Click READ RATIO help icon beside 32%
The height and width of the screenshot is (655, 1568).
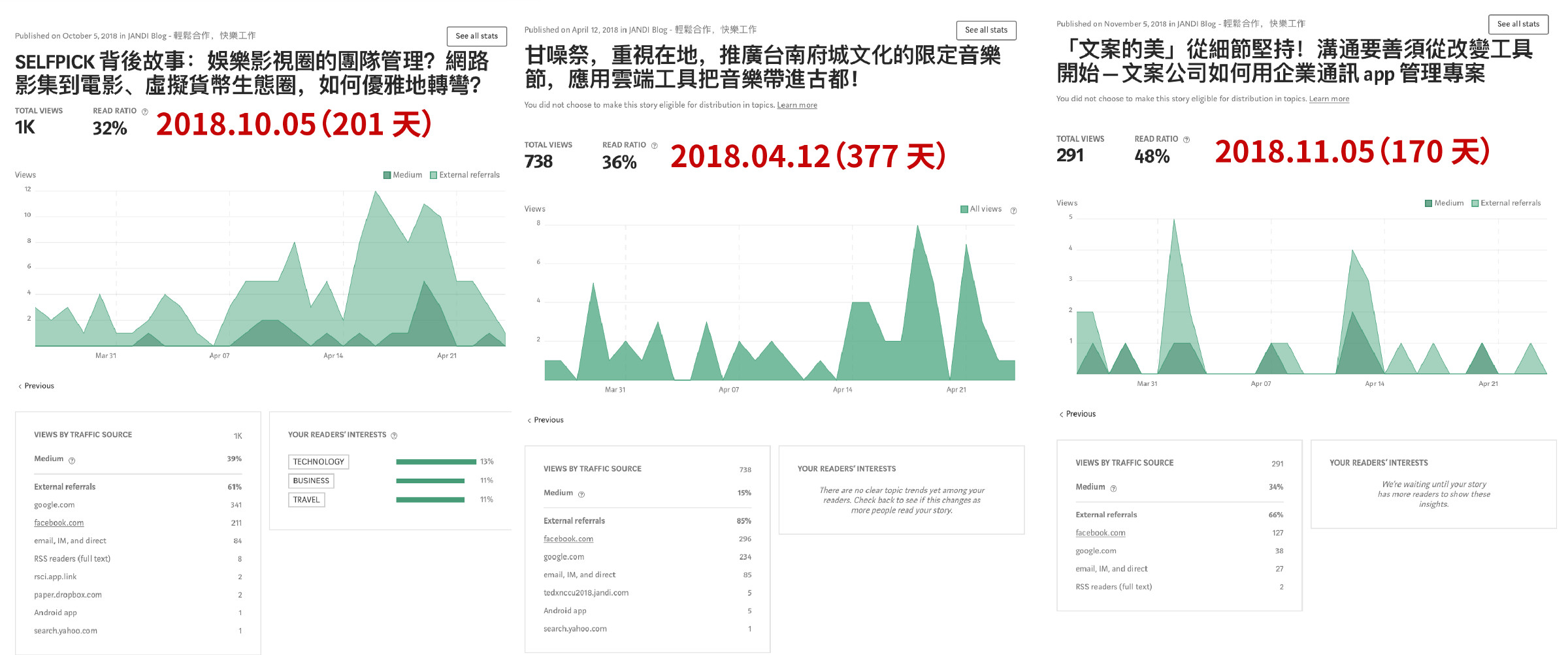[145, 112]
